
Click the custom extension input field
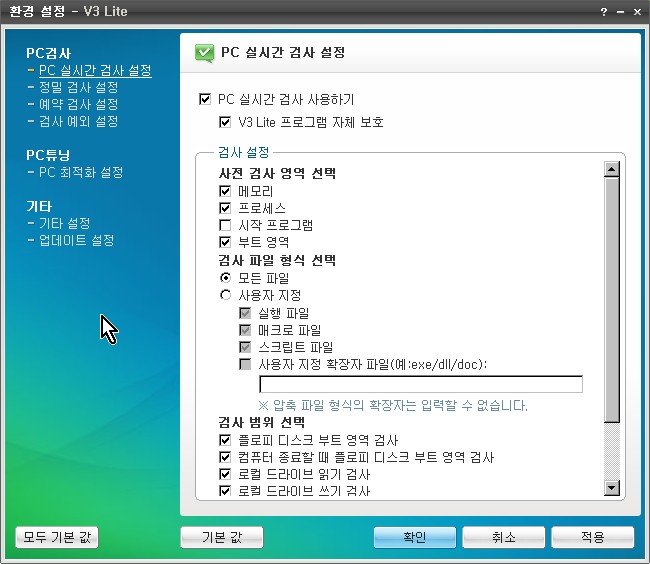[x=421, y=384]
